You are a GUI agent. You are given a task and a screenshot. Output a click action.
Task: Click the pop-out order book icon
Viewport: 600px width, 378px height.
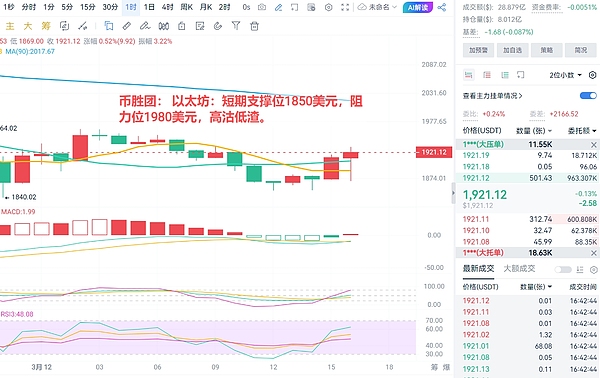click(521, 75)
